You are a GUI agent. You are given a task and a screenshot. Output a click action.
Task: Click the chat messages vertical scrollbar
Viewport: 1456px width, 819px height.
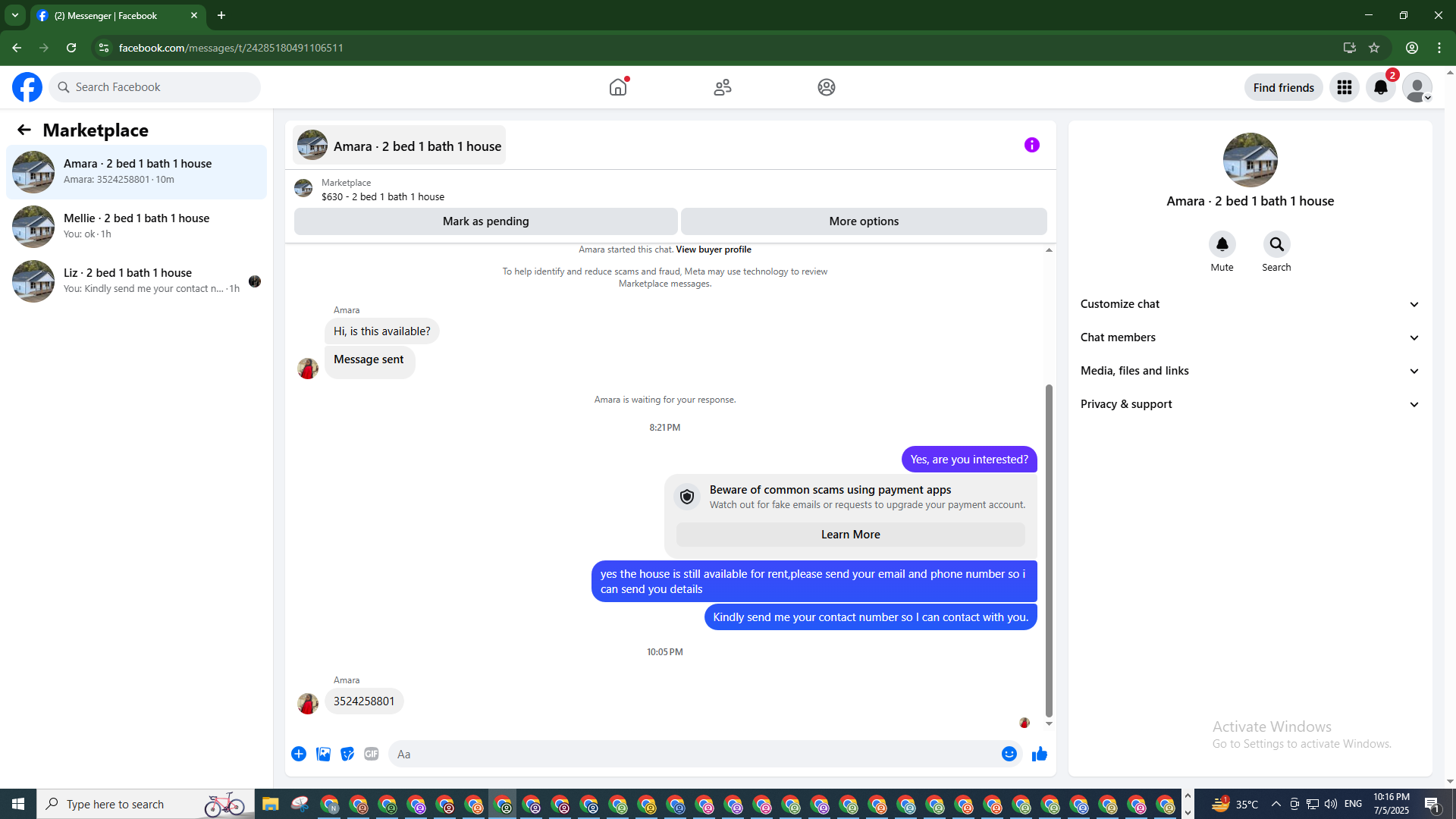[1049, 550]
